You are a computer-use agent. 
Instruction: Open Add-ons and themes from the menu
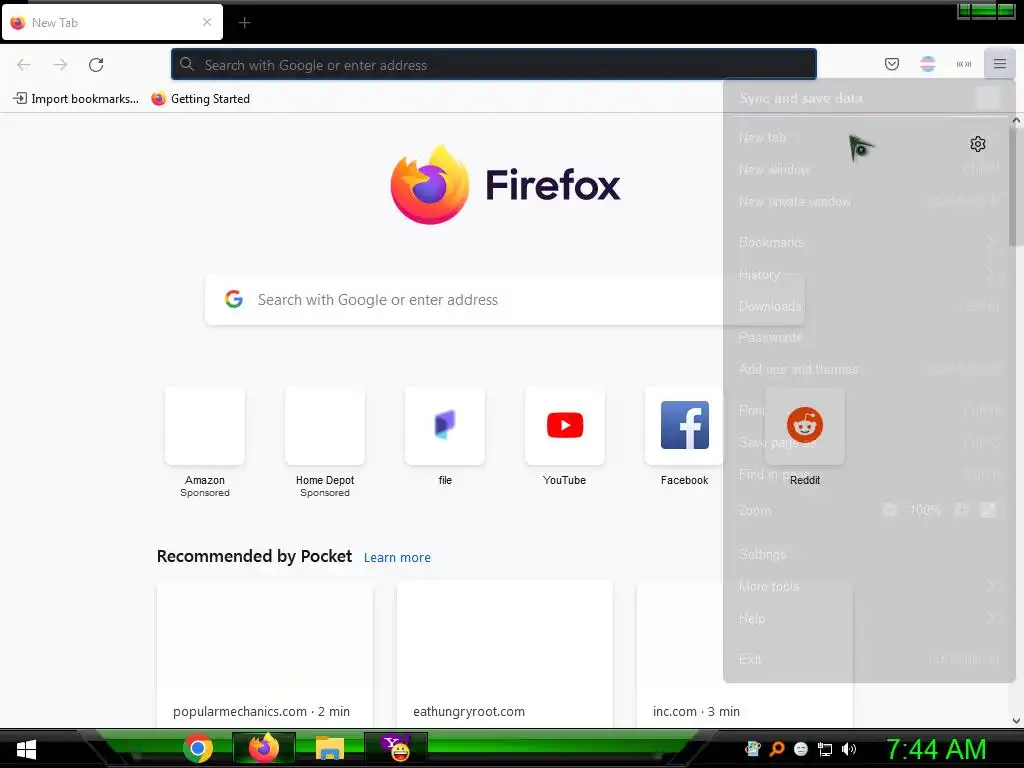pyautogui.click(x=869, y=370)
